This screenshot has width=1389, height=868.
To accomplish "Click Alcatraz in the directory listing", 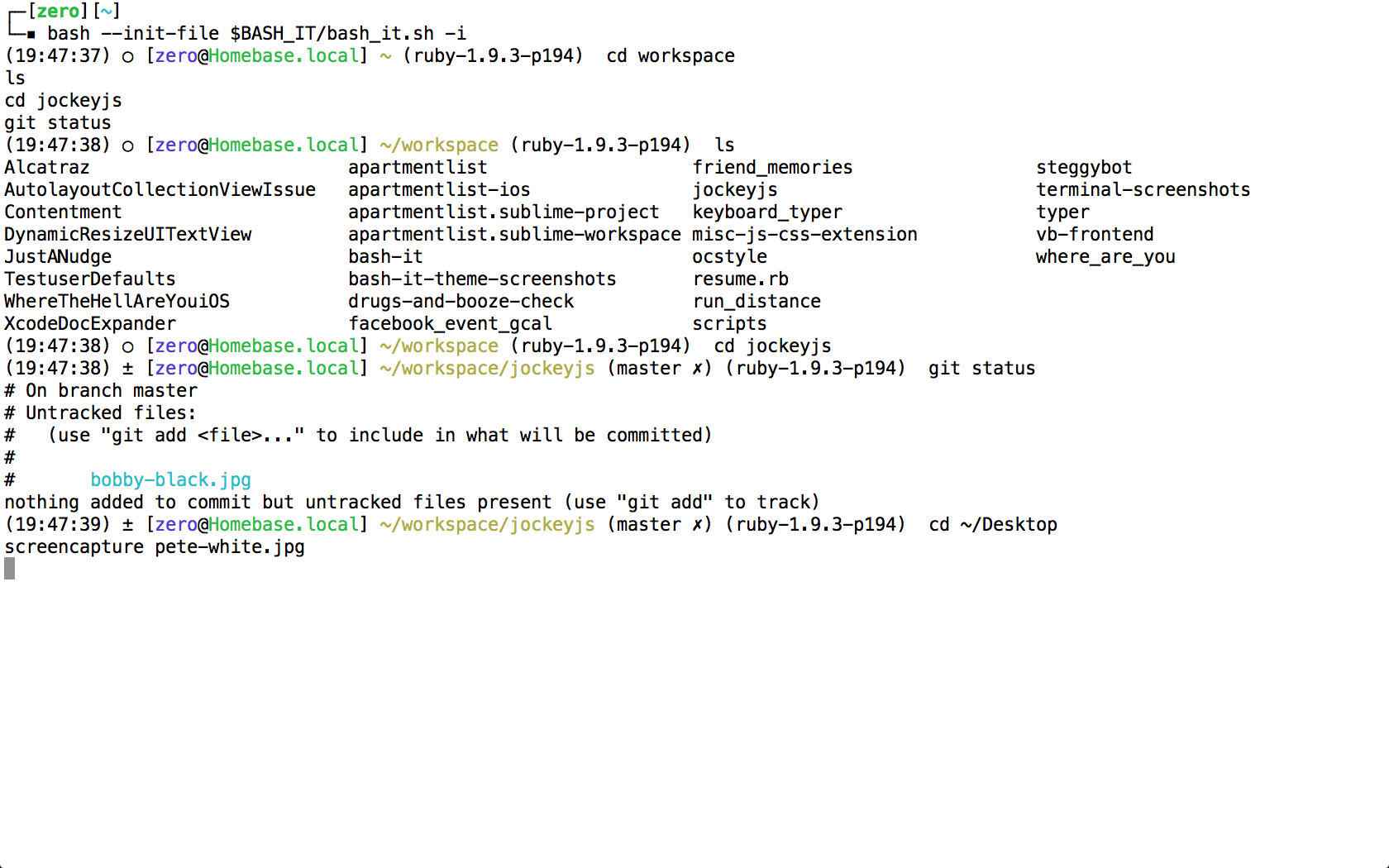I will pyautogui.click(x=47, y=168).
